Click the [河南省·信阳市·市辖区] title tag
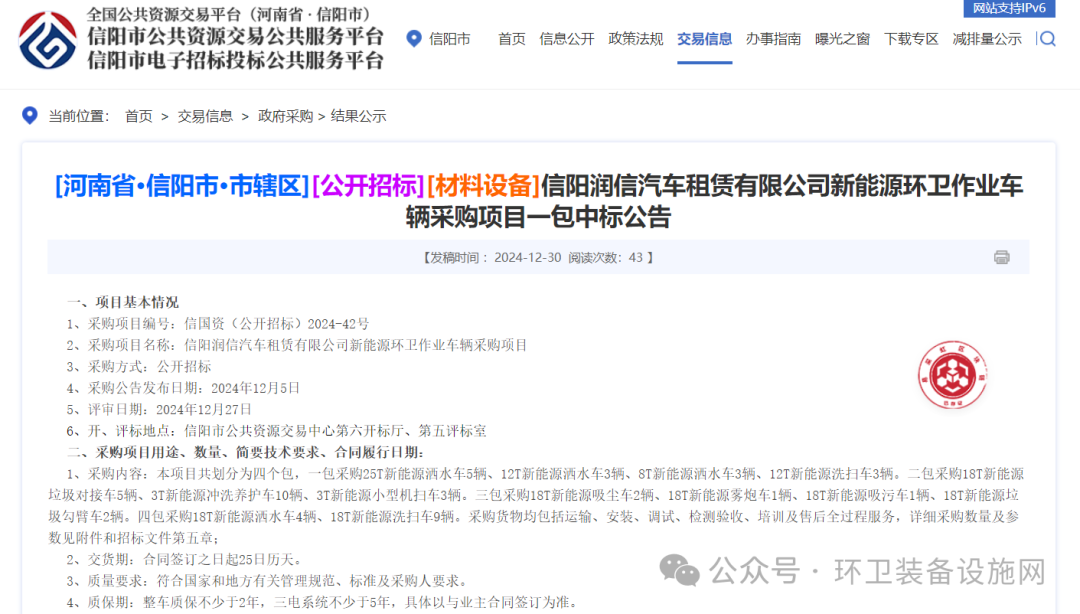The image size is (1080, 614). pyautogui.click(x=183, y=185)
